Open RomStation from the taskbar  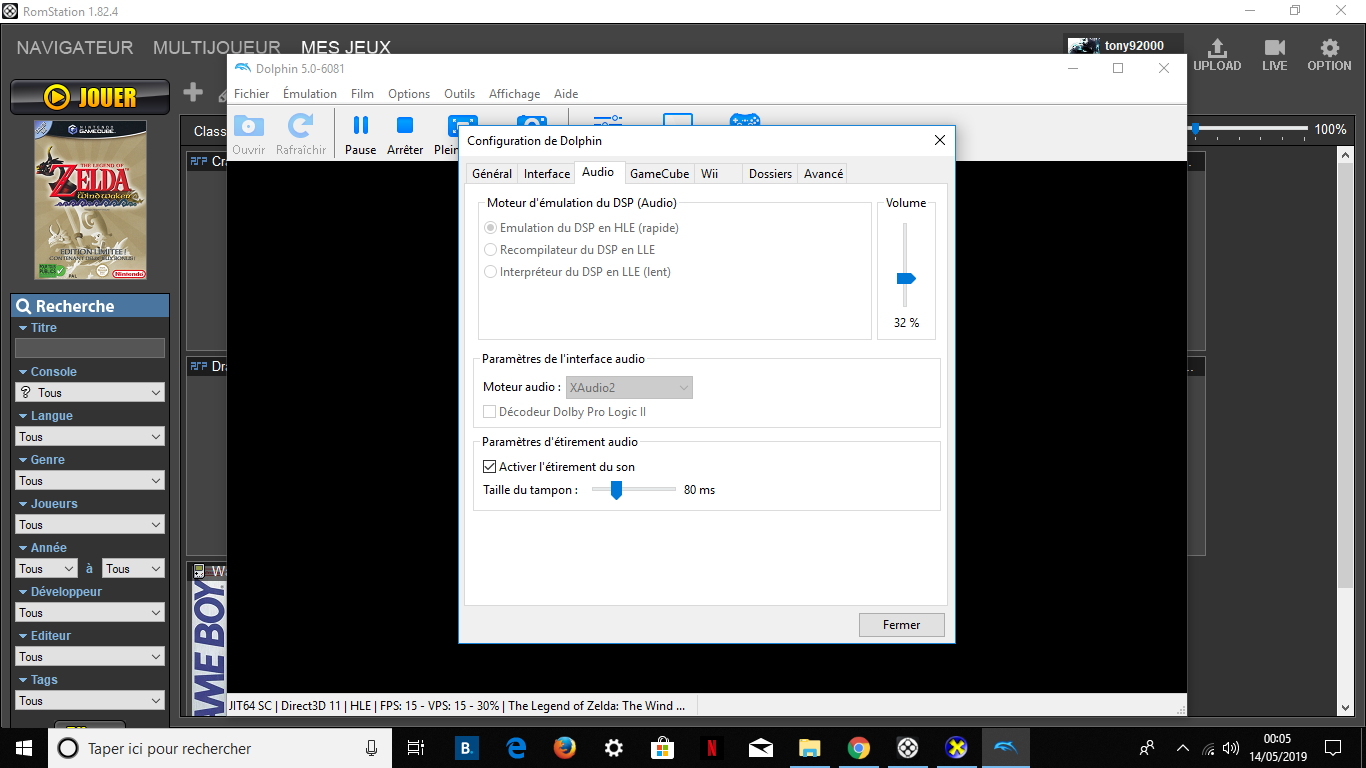click(908, 748)
